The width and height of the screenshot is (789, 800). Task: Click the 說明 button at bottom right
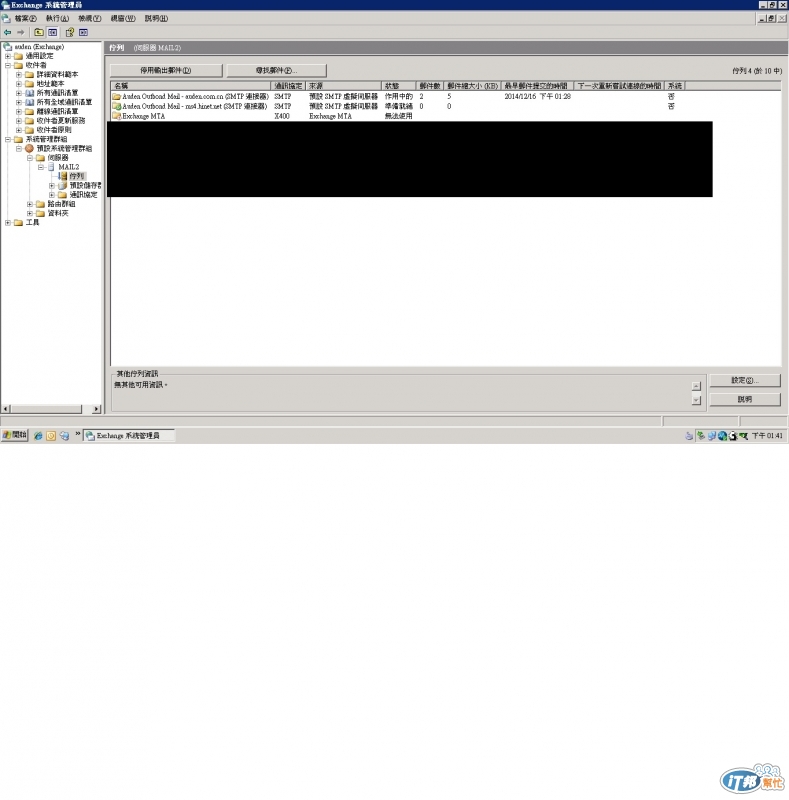(745, 399)
